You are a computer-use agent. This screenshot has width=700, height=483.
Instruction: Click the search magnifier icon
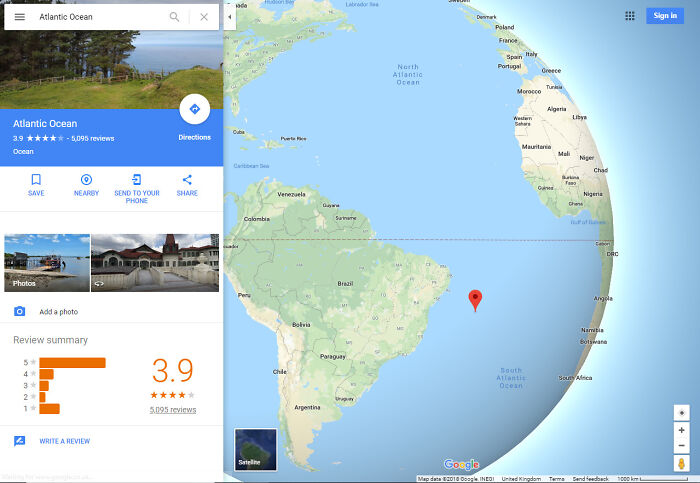coord(174,17)
